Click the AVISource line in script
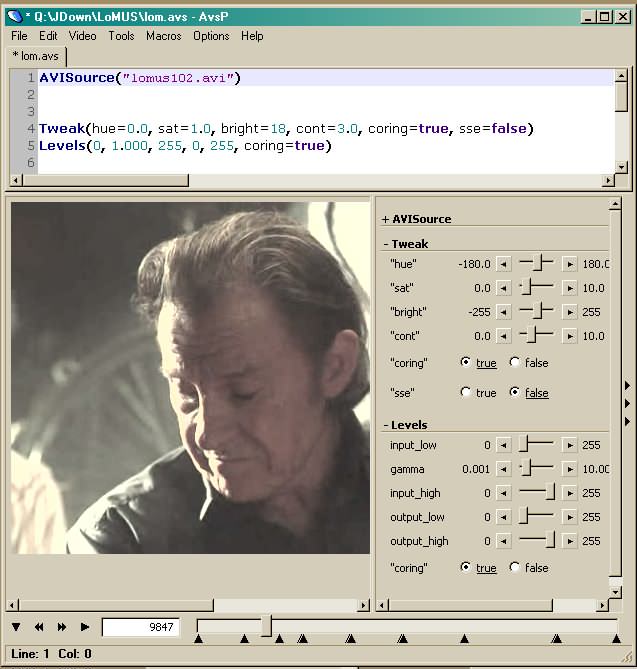 [140, 78]
